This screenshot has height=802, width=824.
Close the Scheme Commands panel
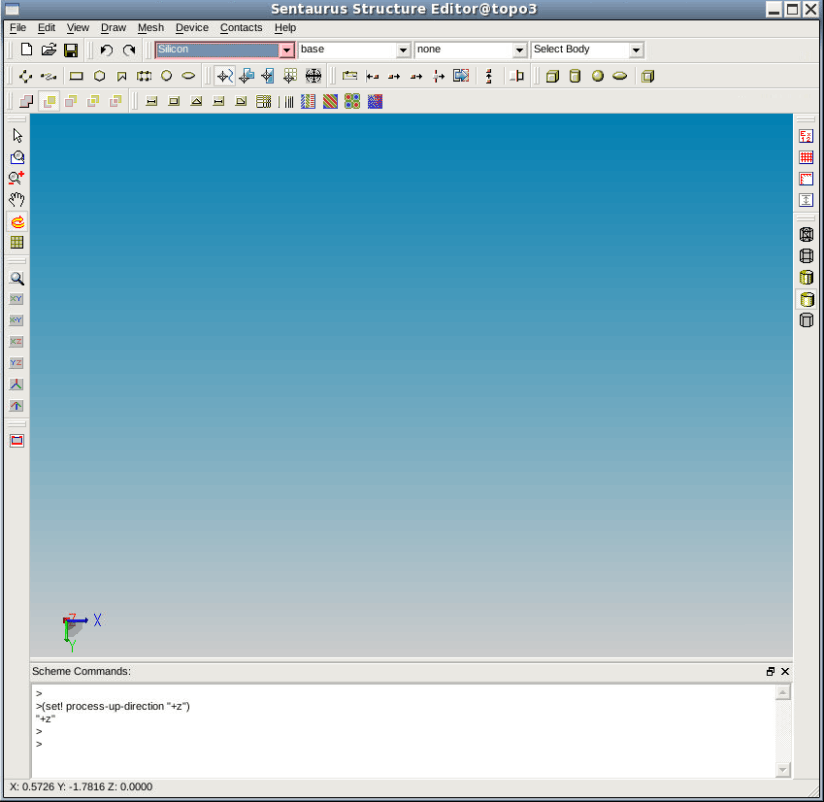click(x=785, y=672)
